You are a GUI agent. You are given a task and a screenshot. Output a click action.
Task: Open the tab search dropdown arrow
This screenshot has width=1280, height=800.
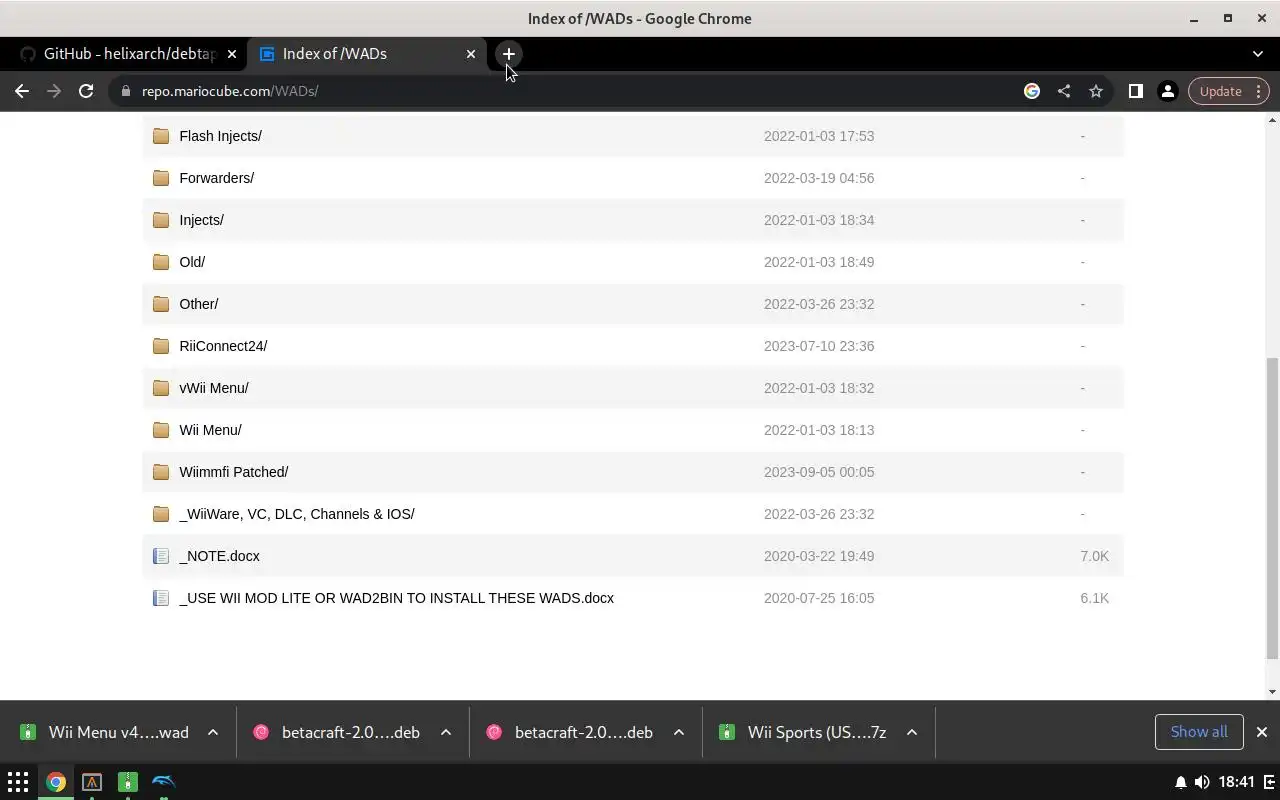1258,54
